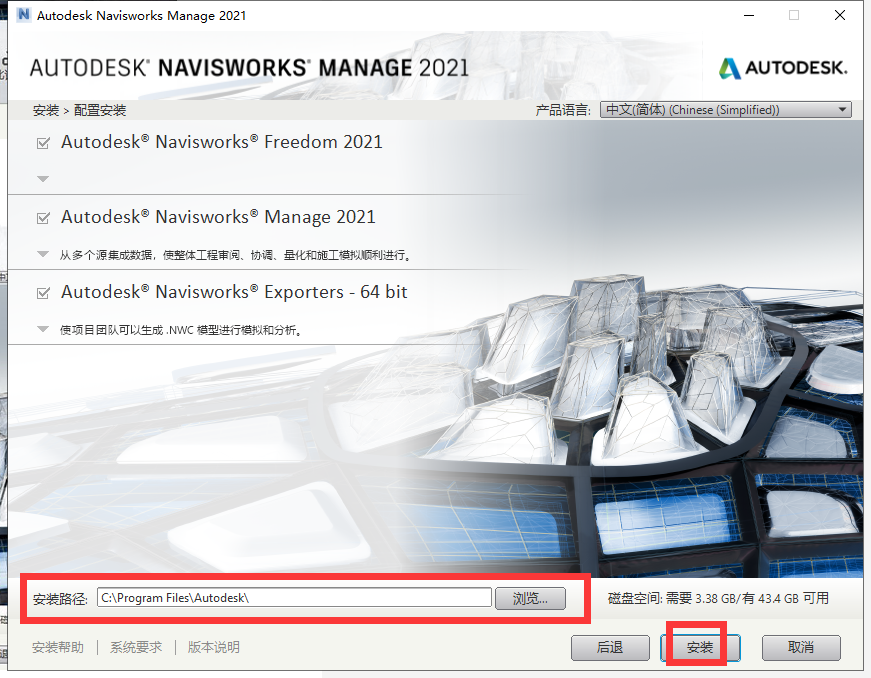Expand the Navisworks Freedom 2021 settings arrow
This screenshot has width=871, height=678.
click(x=42, y=179)
